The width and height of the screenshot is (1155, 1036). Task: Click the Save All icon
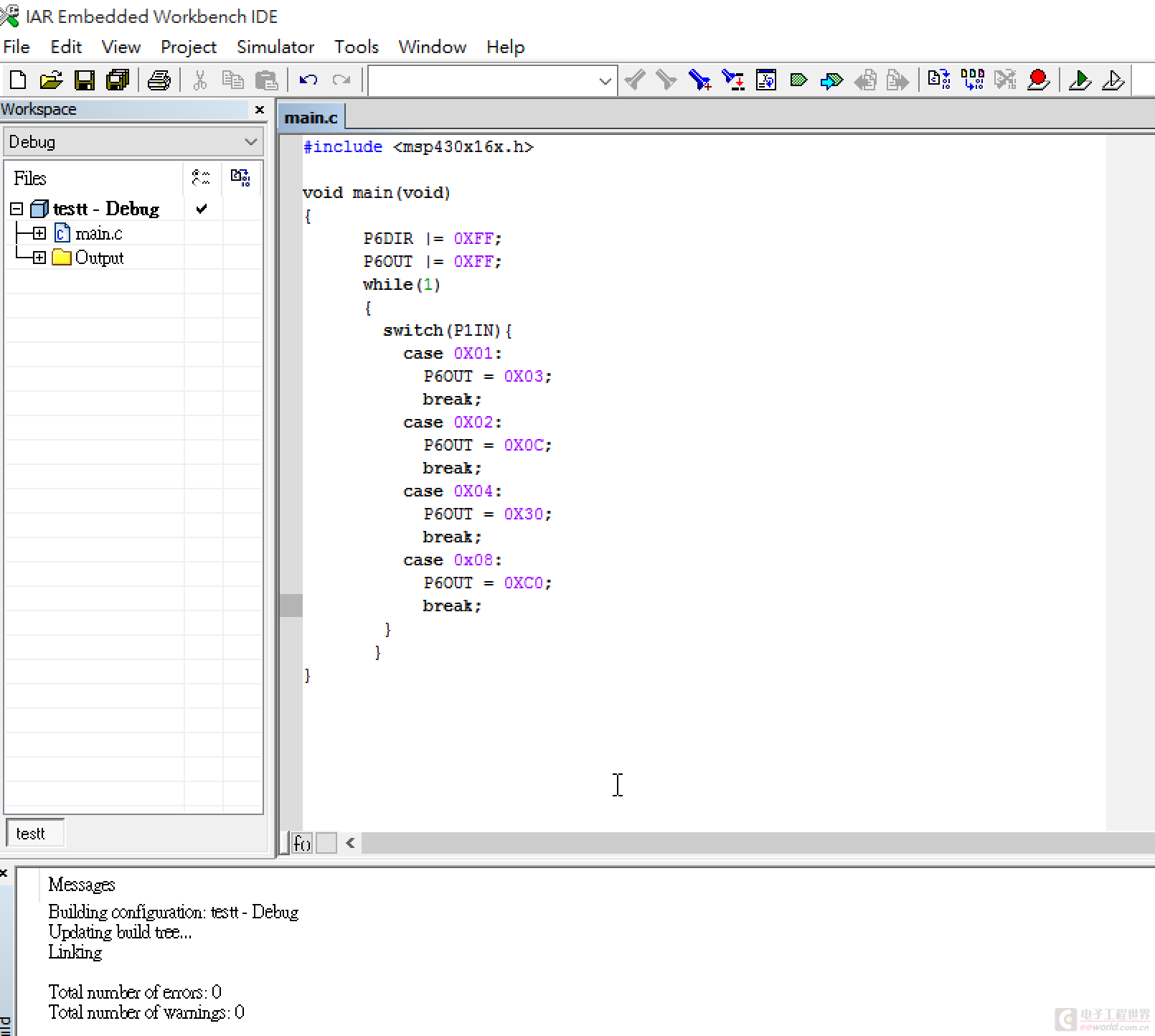click(118, 80)
